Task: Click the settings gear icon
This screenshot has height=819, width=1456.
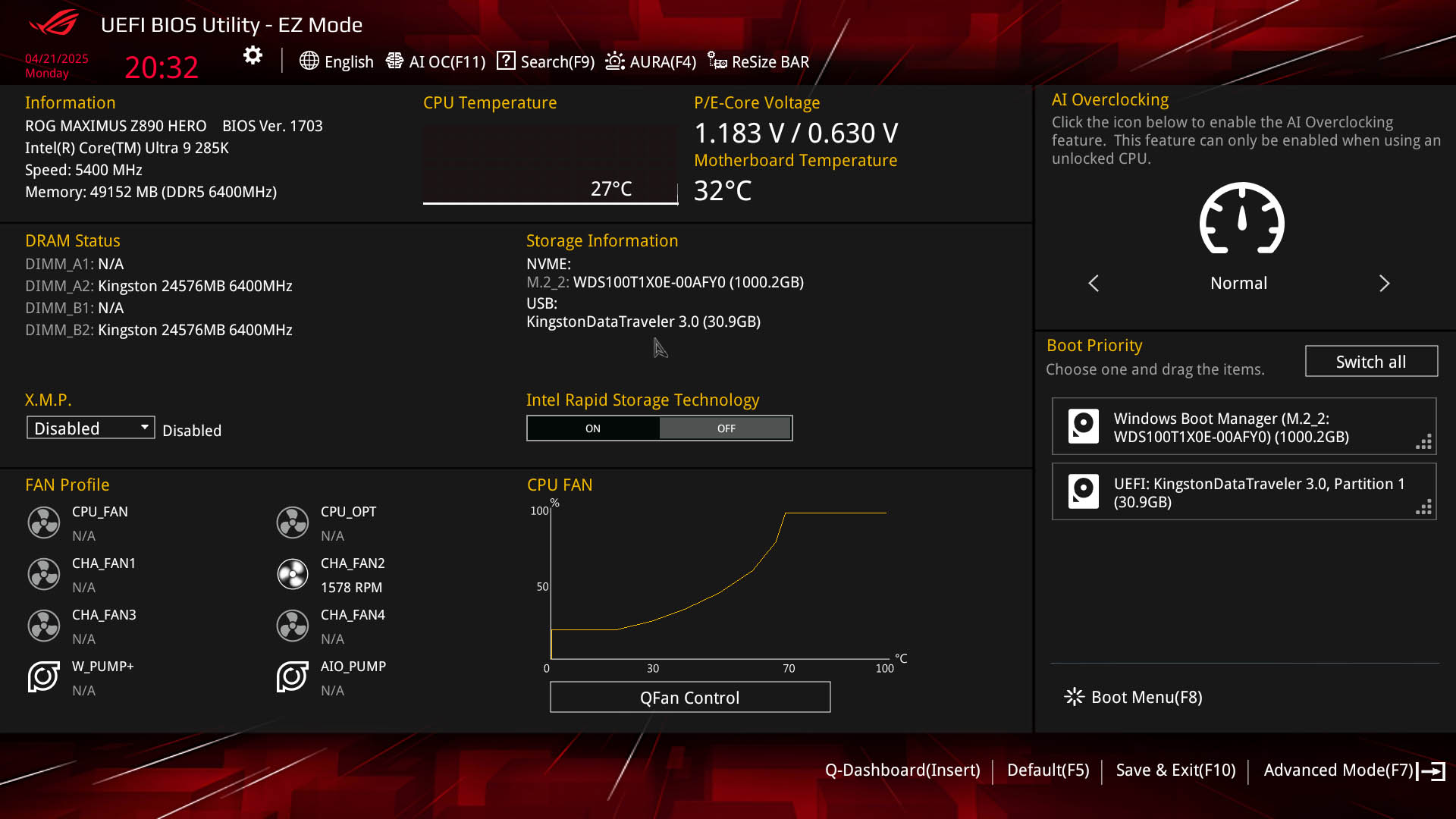Action: pyautogui.click(x=253, y=55)
